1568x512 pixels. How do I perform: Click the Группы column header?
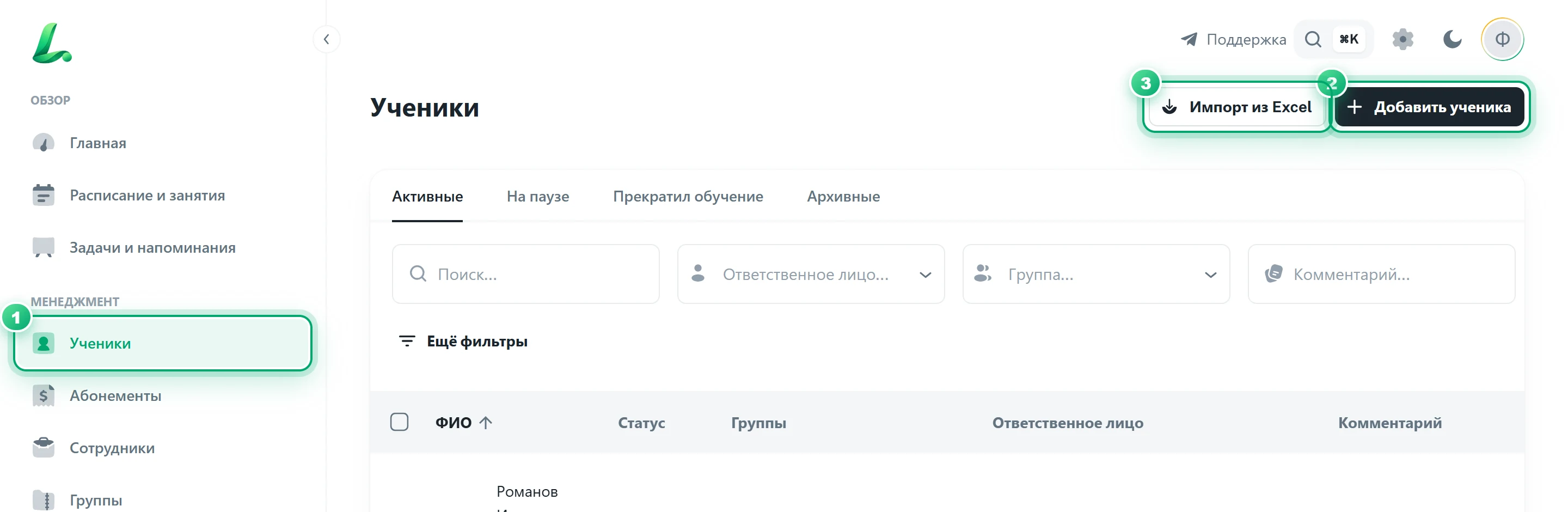coord(758,423)
